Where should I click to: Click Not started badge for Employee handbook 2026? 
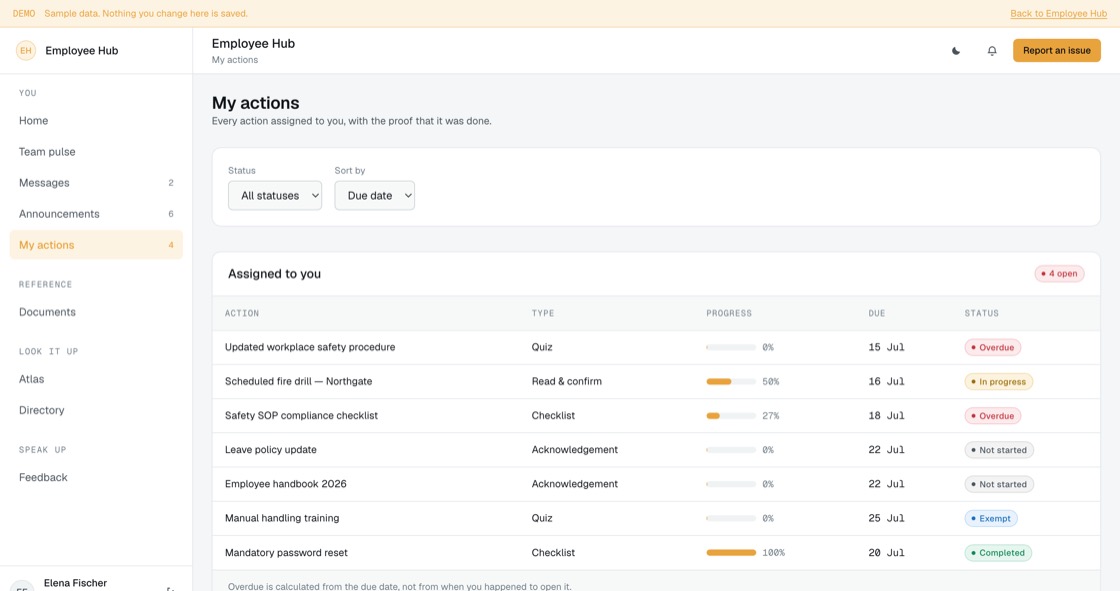999,485
